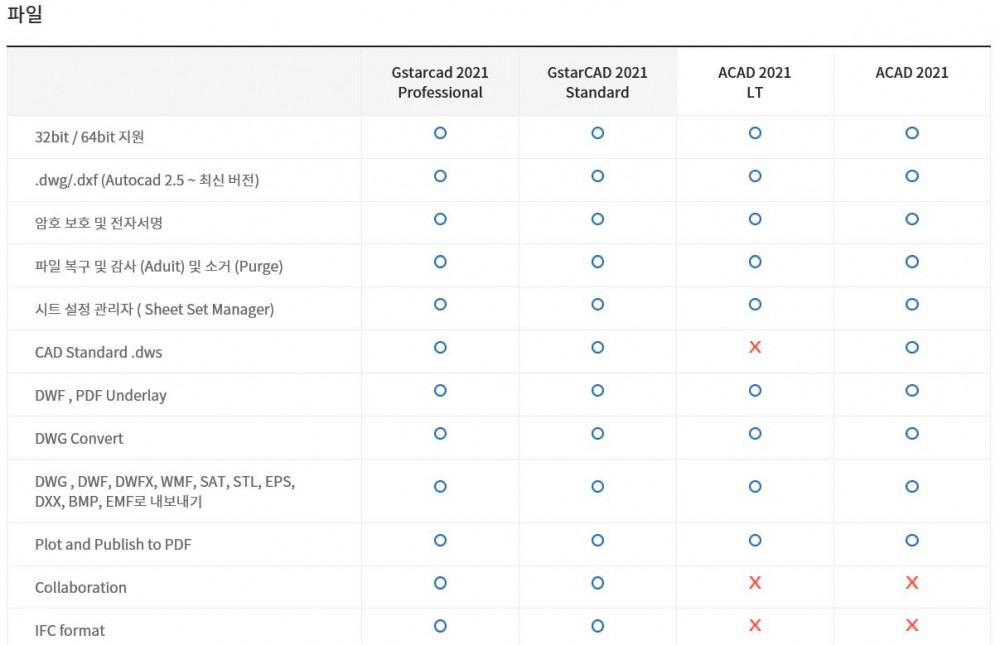This screenshot has width=1000, height=645.
Task: Click the circle for DWG Convert under GstarCAD 2021 Standard
Action: [597, 433]
